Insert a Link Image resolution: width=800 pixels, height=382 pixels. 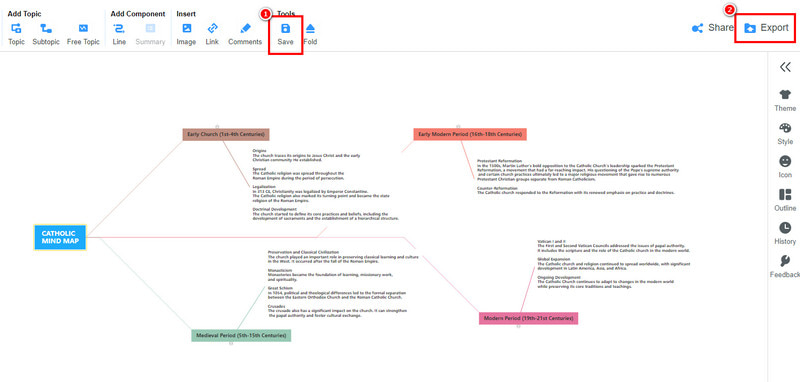212,34
